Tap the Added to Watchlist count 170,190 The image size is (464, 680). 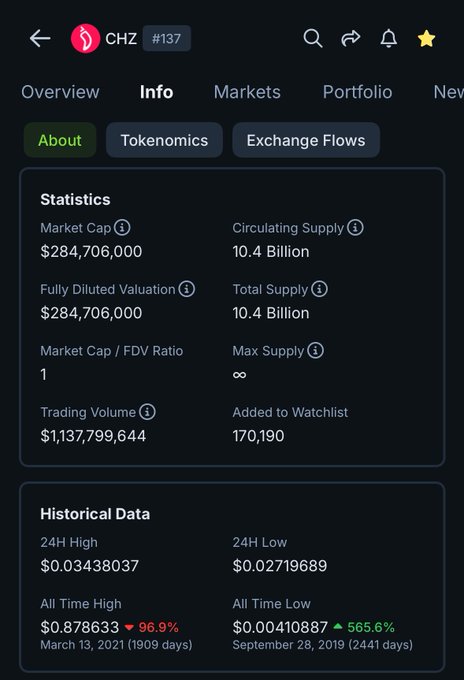click(x=258, y=436)
